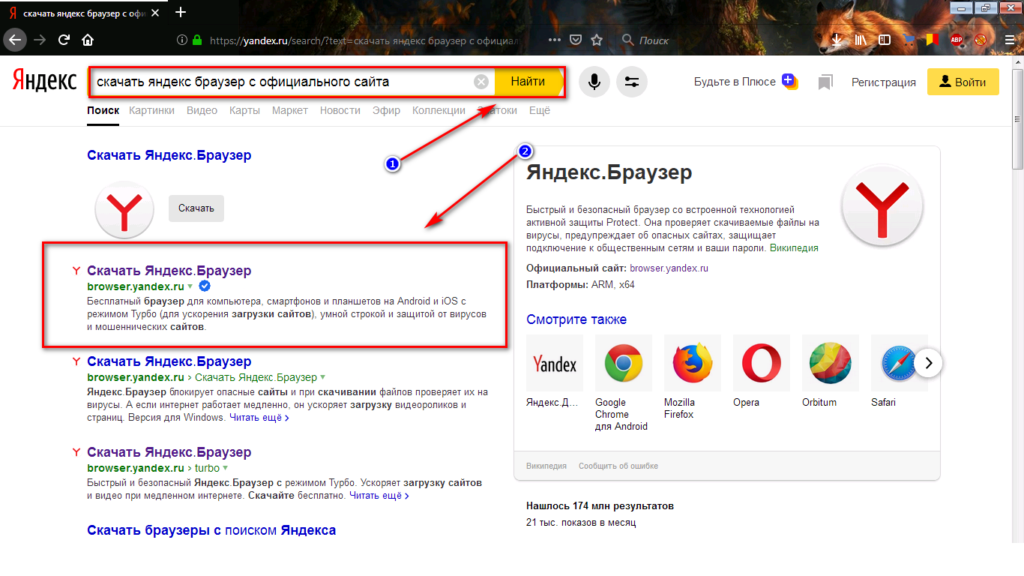This screenshot has width=1024, height=576.
Task: Open the Firefox home page icon
Action: point(88,40)
